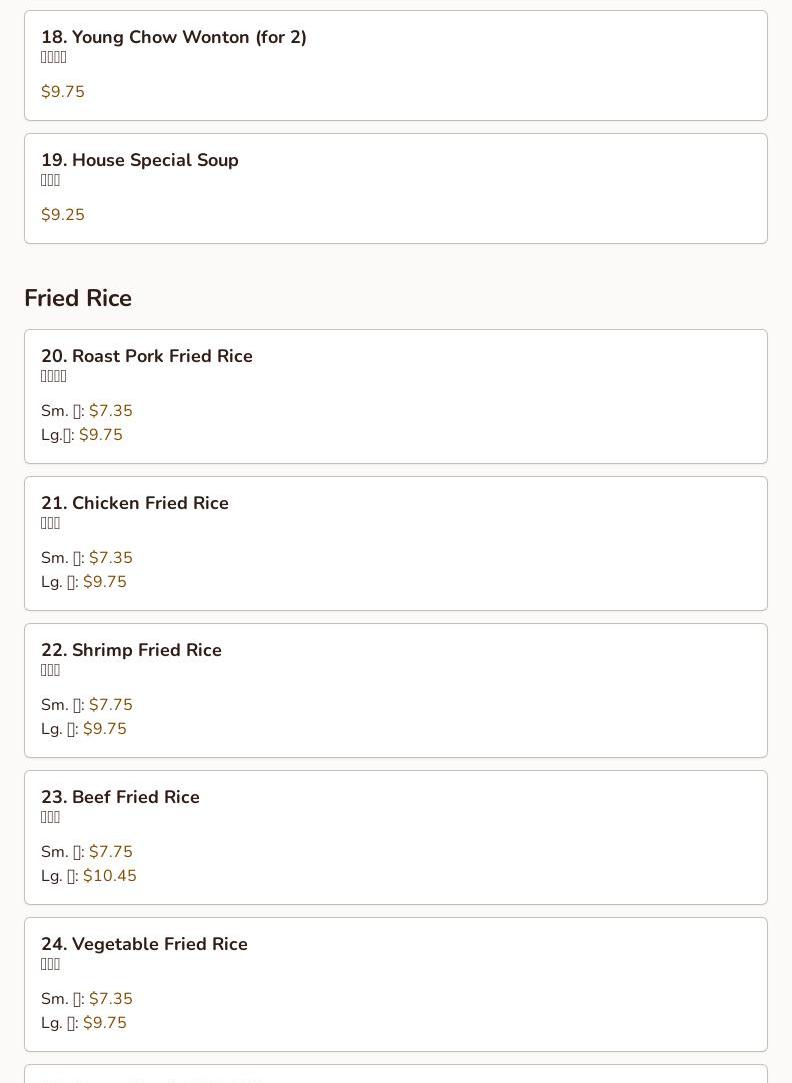Click the Fried Rice section heading
Viewport: 792px width, 1083px height.
pos(78,298)
